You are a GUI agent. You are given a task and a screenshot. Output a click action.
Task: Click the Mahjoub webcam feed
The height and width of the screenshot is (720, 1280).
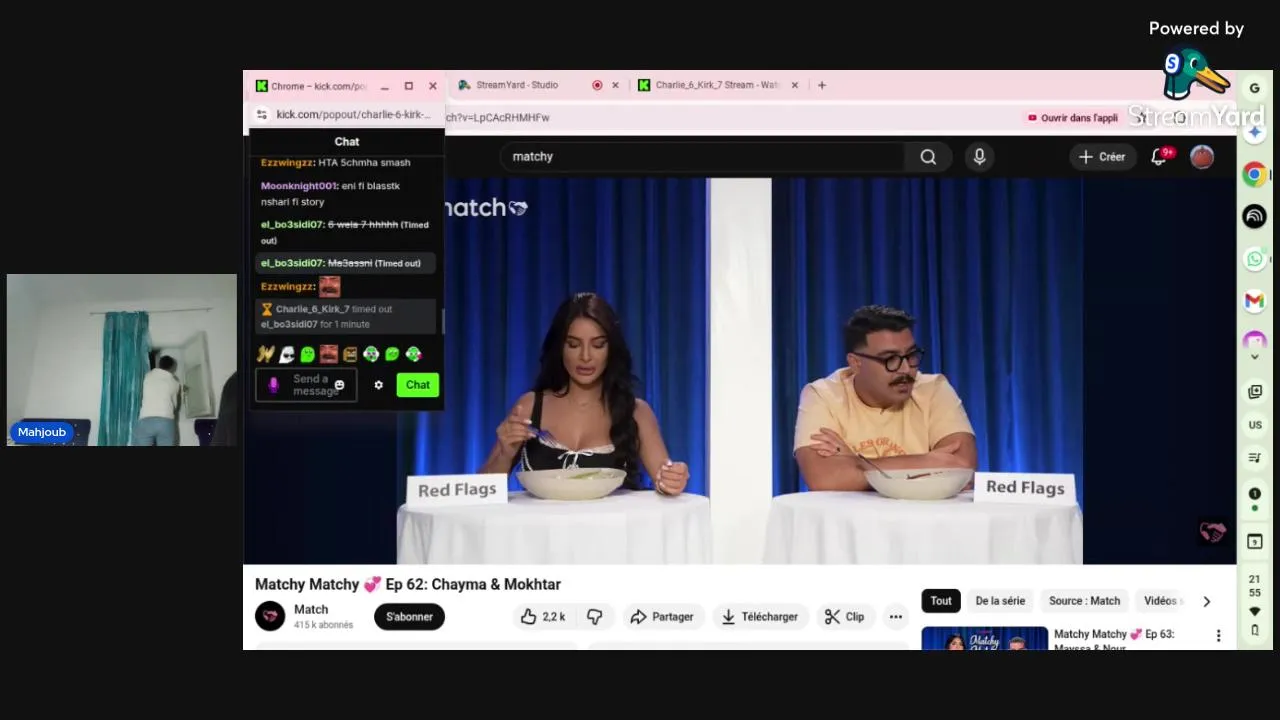pyautogui.click(x=122, y=360)
